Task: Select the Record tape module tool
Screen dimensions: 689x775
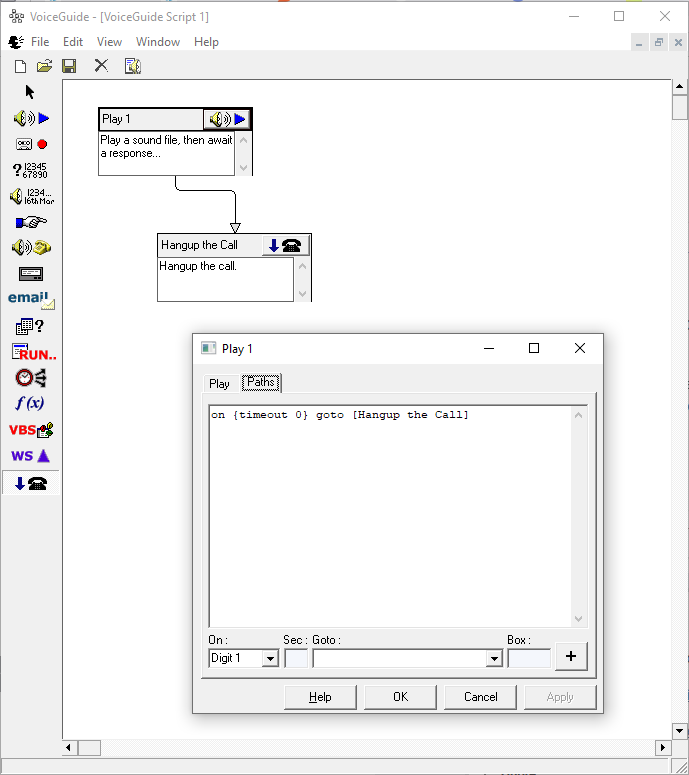Action: tap(32, 144)
